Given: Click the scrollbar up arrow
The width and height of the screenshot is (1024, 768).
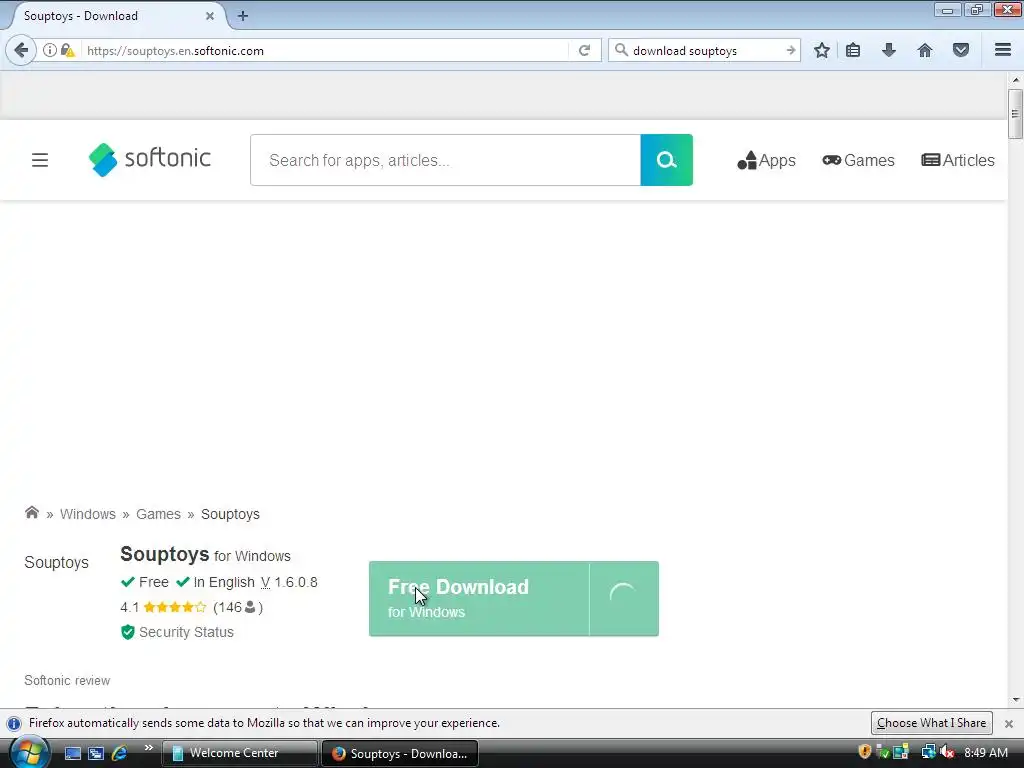Looking at the screenshot, I should pos(1015,80).
